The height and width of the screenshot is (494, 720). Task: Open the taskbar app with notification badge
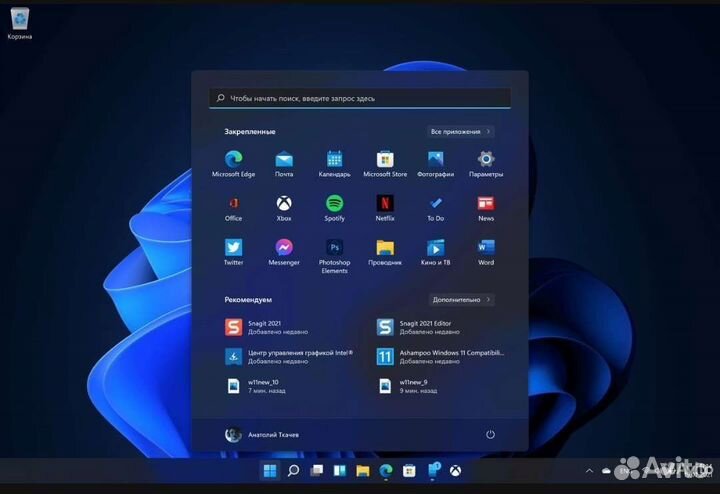433,471
